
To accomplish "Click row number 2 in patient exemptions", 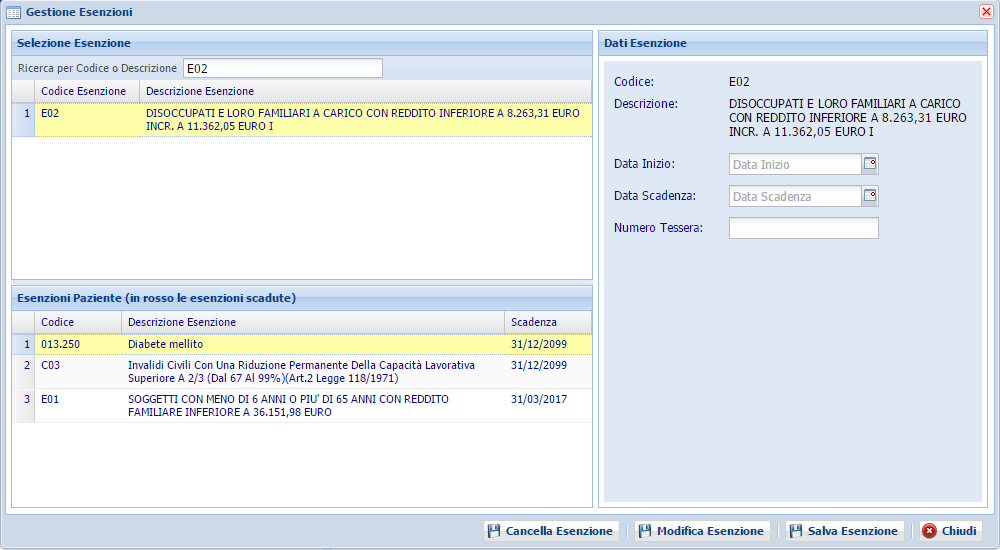I will pyautogui.click(x=24, y=371).
